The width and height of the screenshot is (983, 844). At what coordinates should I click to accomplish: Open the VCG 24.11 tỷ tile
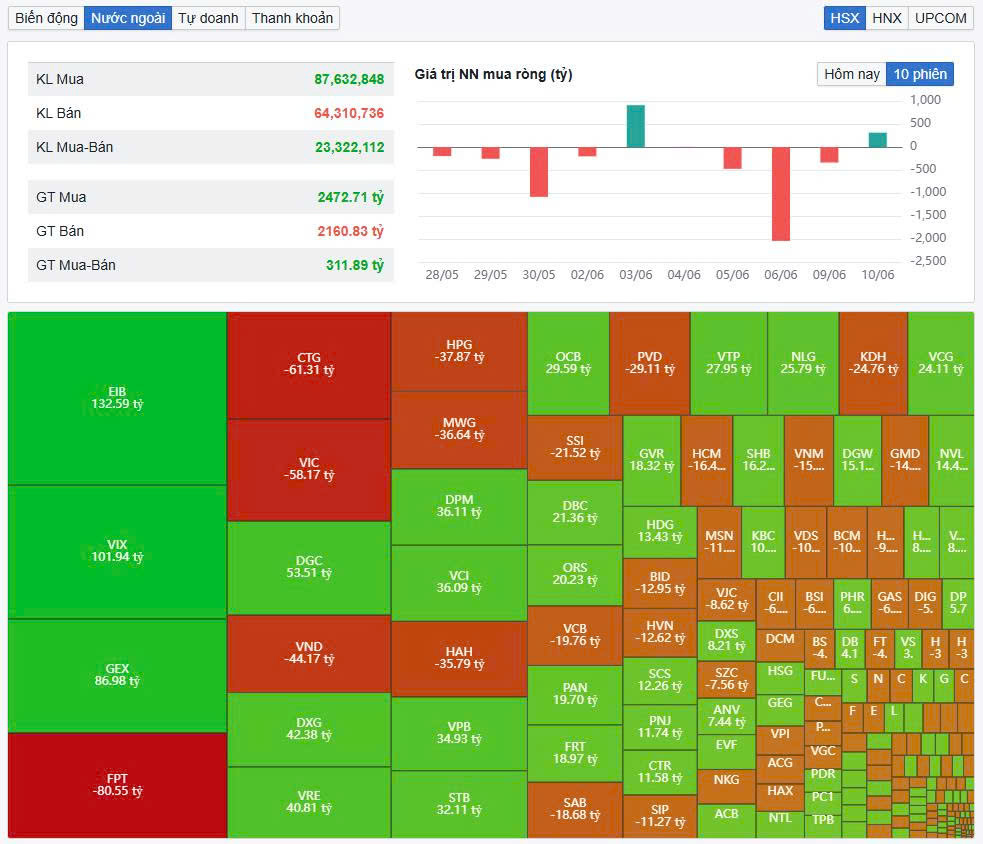click(941, 364)
